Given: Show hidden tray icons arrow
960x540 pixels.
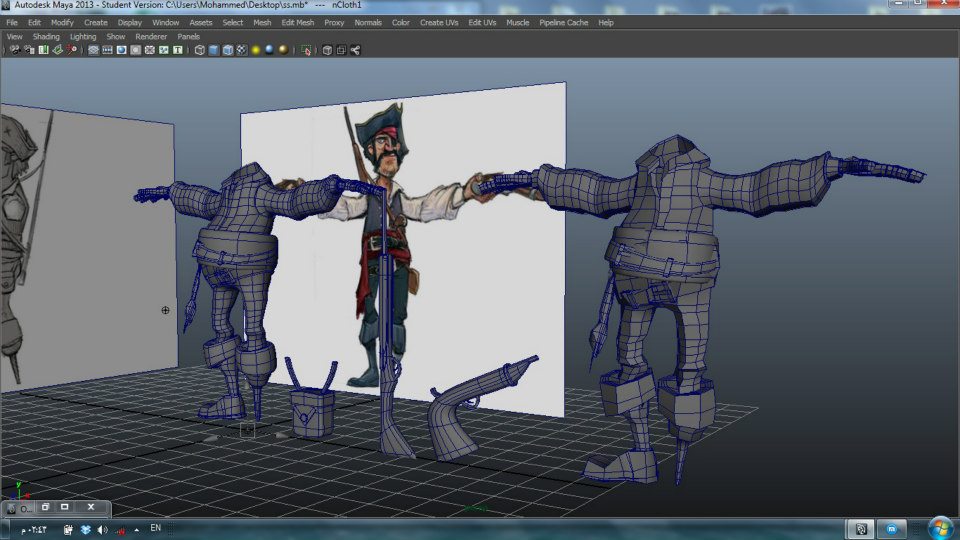Looking at the screenshot, I should 137,530.
